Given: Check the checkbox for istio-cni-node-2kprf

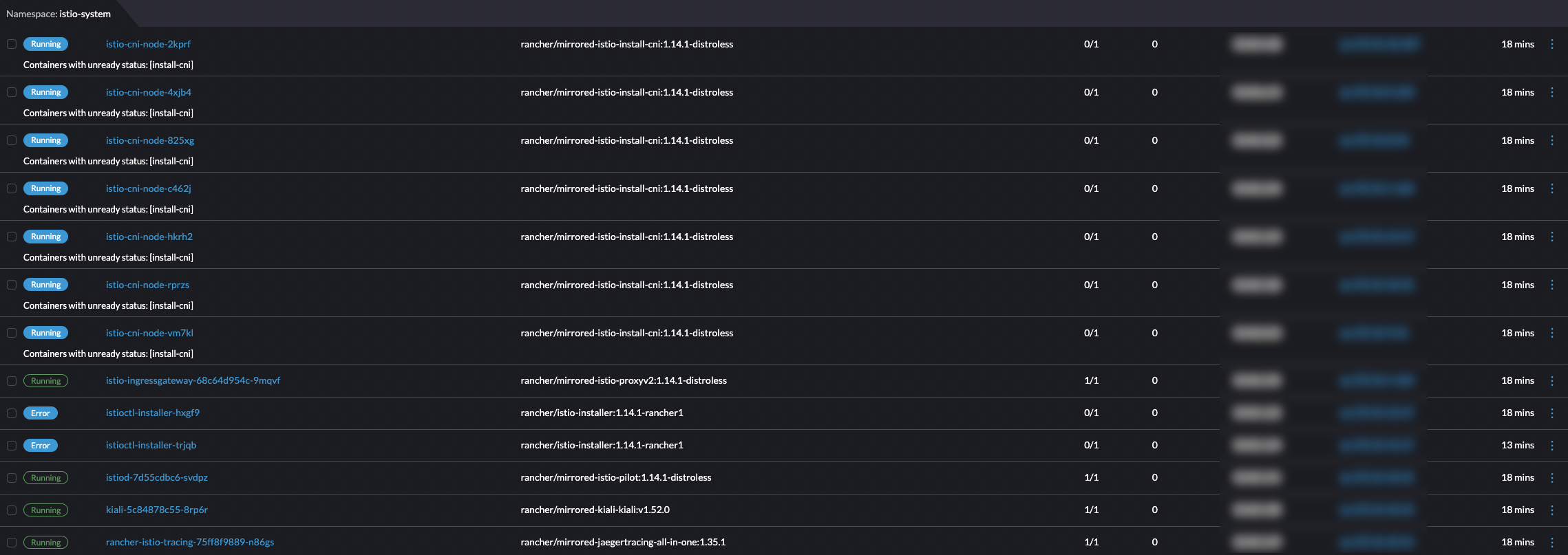Looking at the screenshot, I should 11,43.
